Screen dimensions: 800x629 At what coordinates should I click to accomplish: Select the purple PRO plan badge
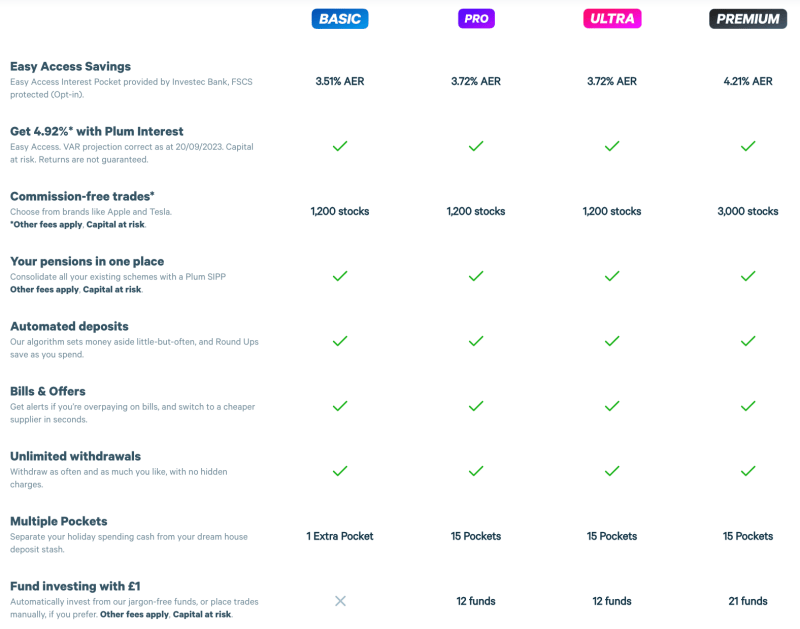[476, 19]
